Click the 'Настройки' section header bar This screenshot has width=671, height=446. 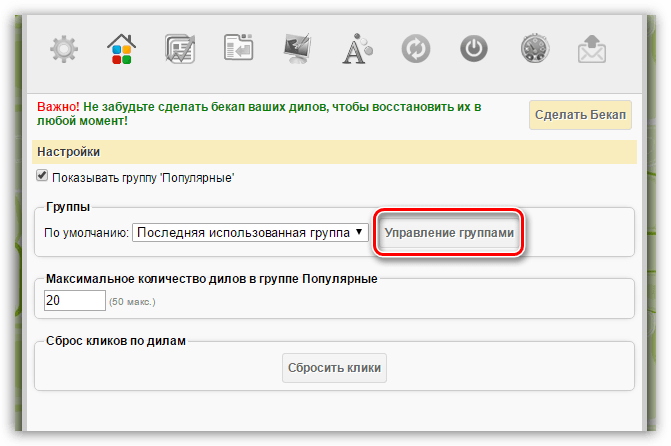coord(335,151)
